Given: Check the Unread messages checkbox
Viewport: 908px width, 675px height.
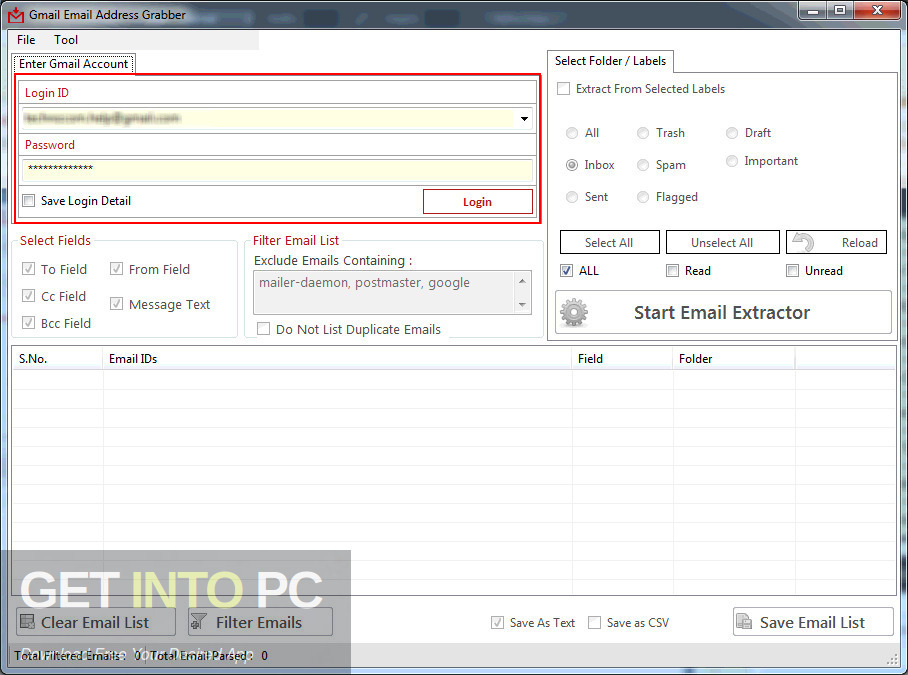Looking at the screenshot, I should 792,270.
